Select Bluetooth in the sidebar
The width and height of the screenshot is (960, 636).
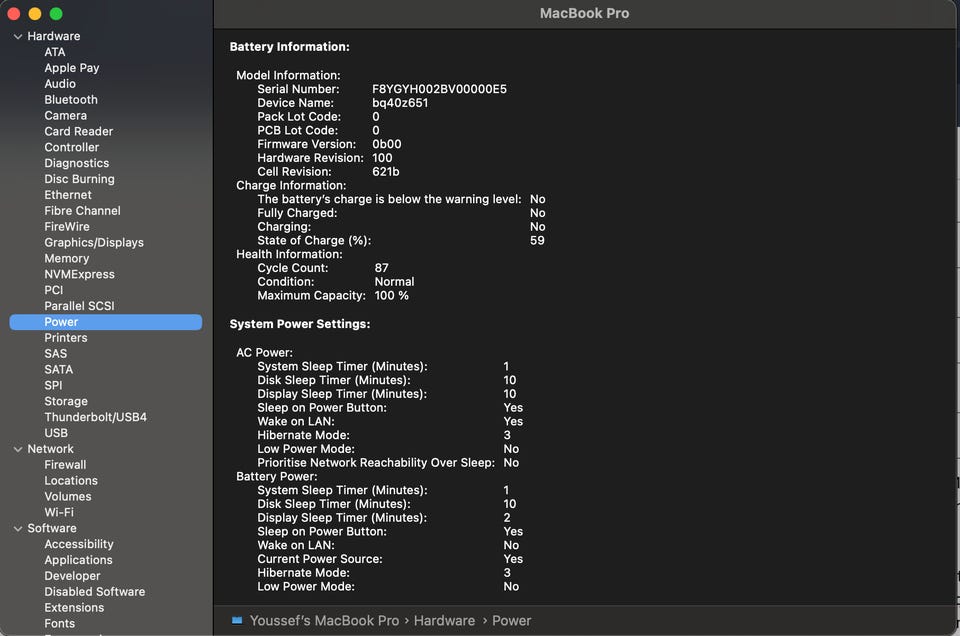point(71,100)
